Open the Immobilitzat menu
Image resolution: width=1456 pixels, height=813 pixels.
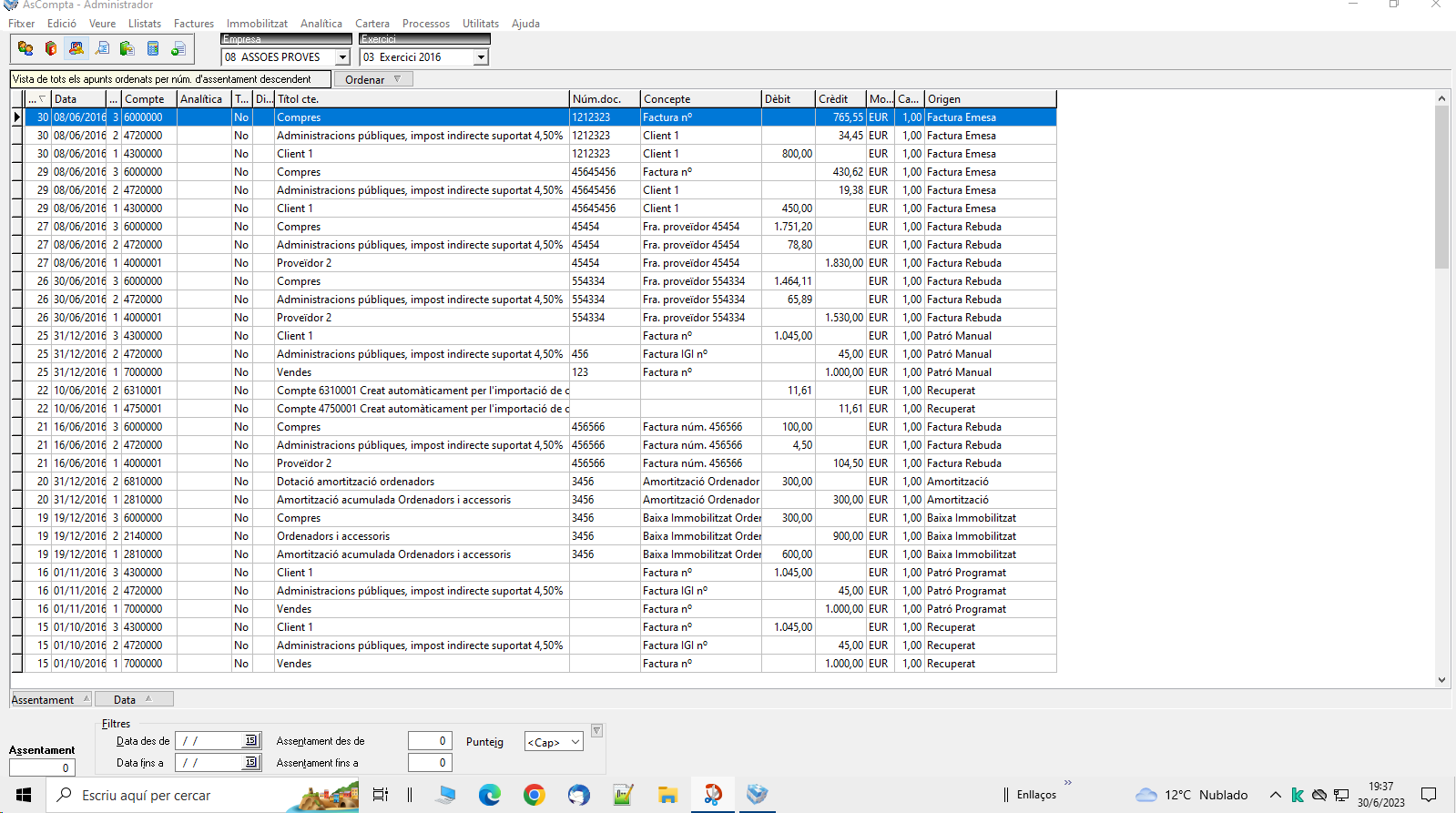click(x=257, y=24)
